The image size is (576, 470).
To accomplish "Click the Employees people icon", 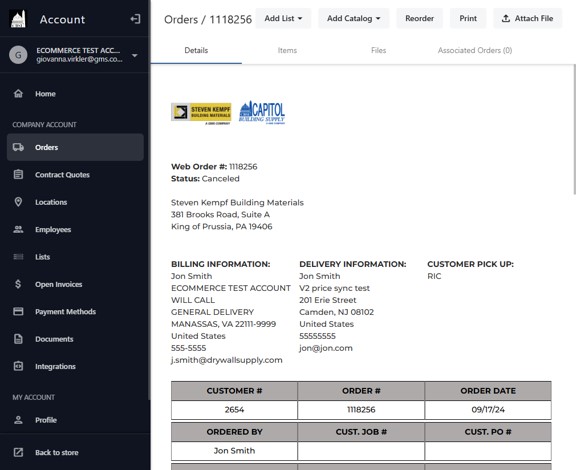I will coord(18,229).
